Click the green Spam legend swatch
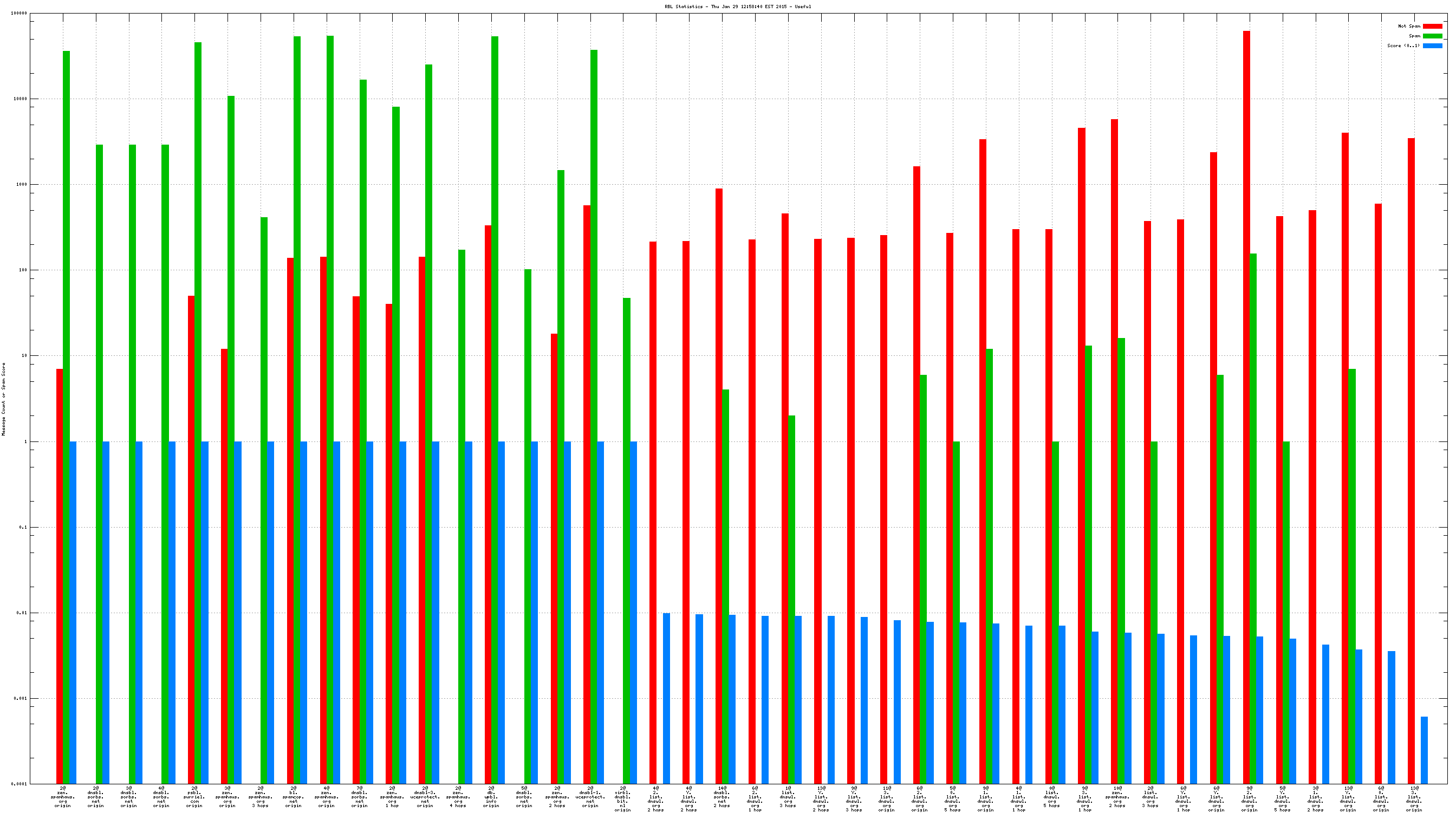Image resolution: width=1456 pixels, height=819 pixels. coord(1432,36)
